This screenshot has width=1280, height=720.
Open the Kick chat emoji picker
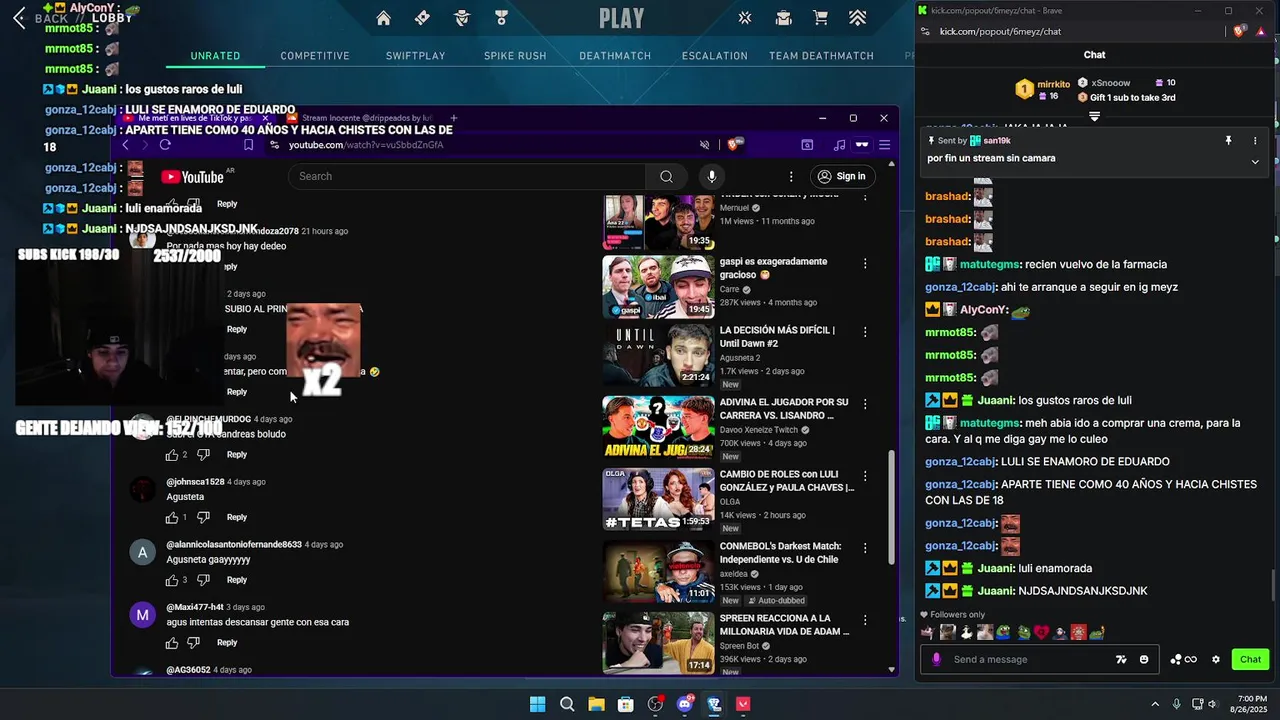click(x=1144, y=659)
